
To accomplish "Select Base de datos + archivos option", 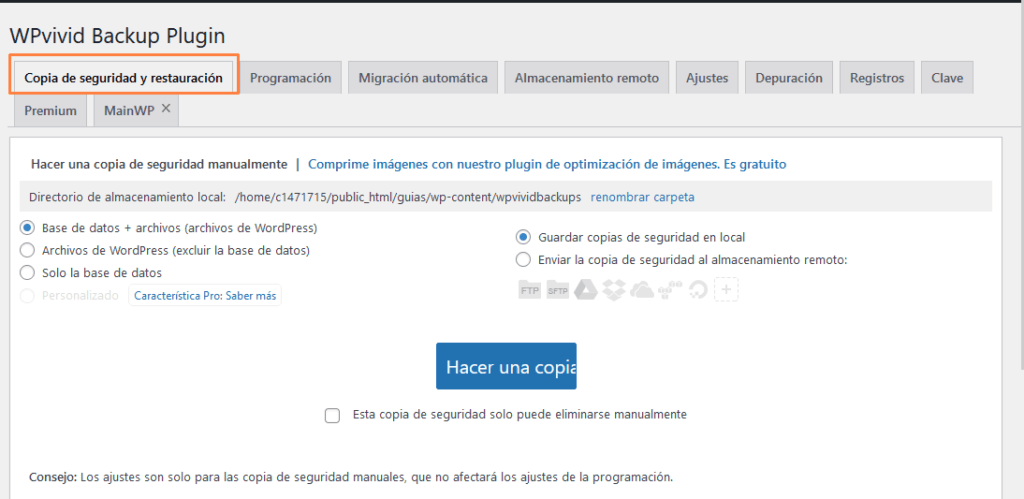I will point(27,229).
